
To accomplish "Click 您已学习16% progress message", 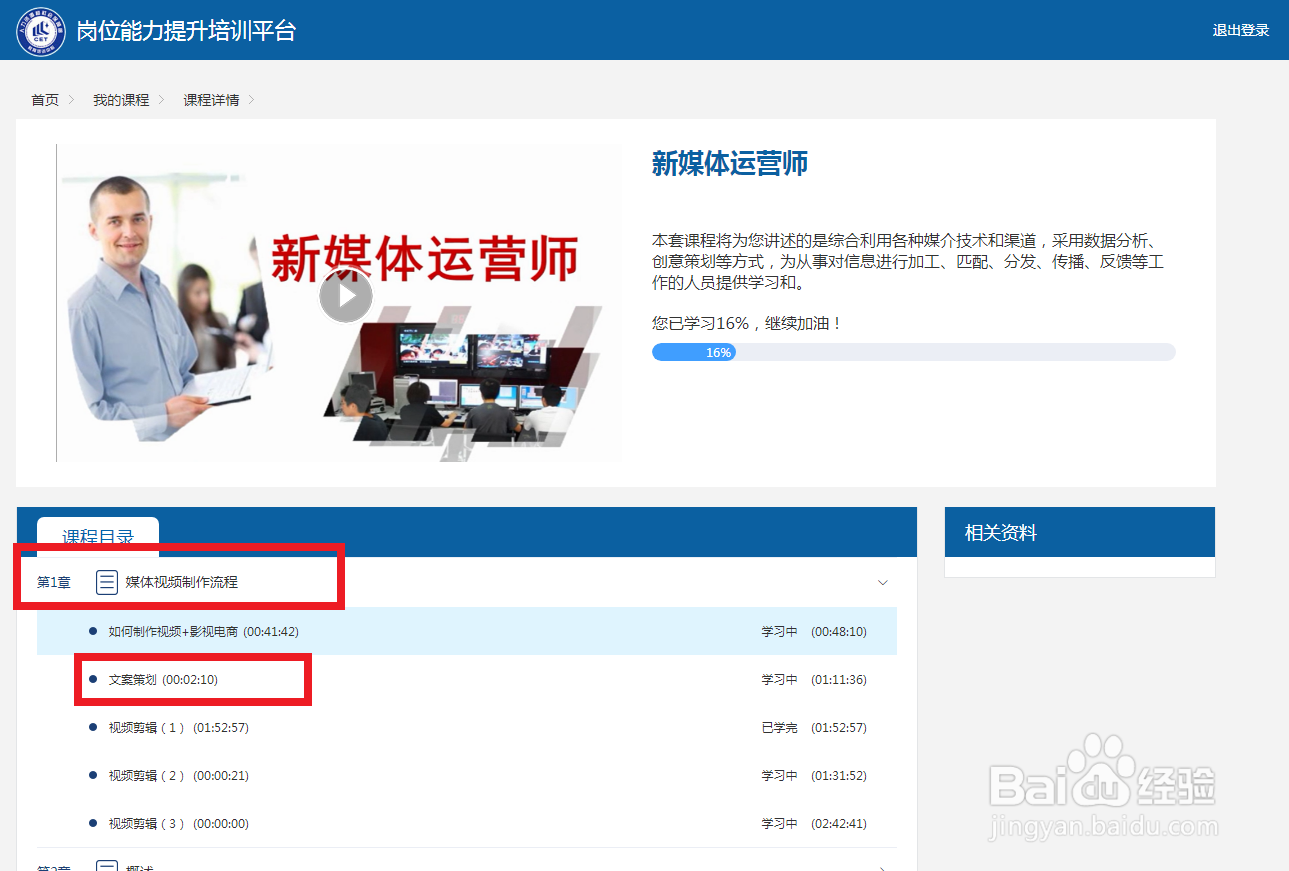I will (x=747, y=324).
